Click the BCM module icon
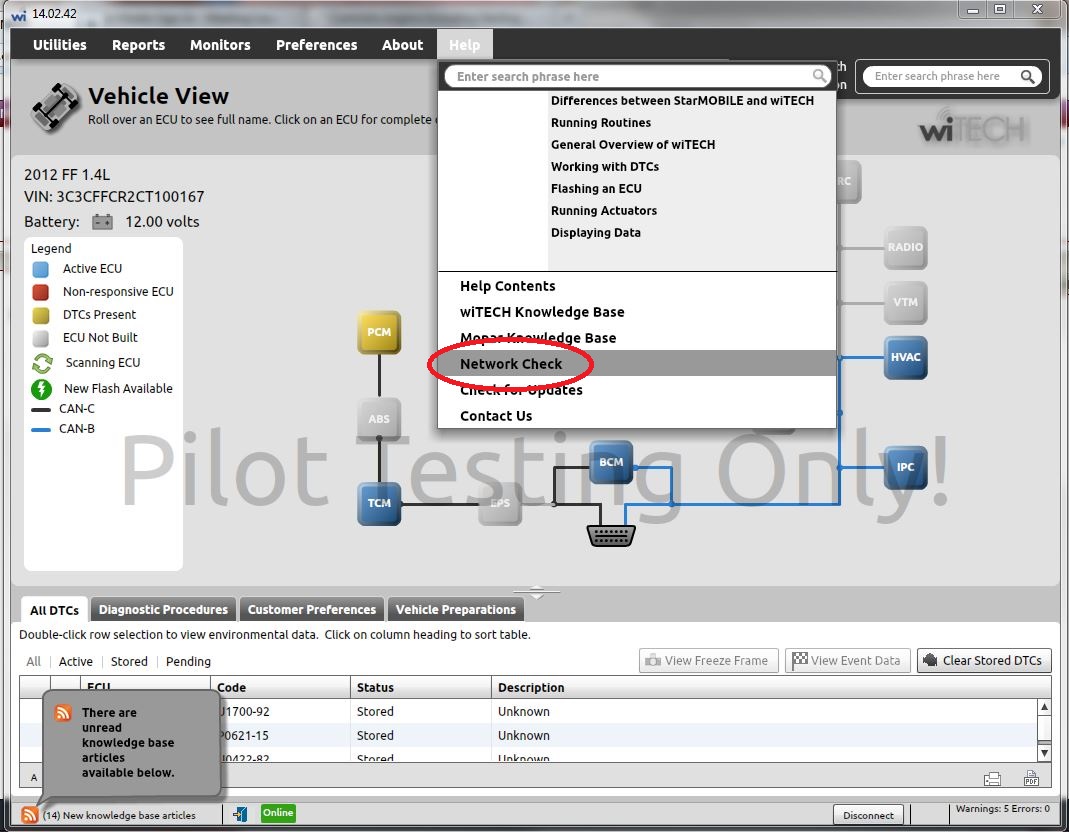1069x832 pixels. click(x=611, y=463)
